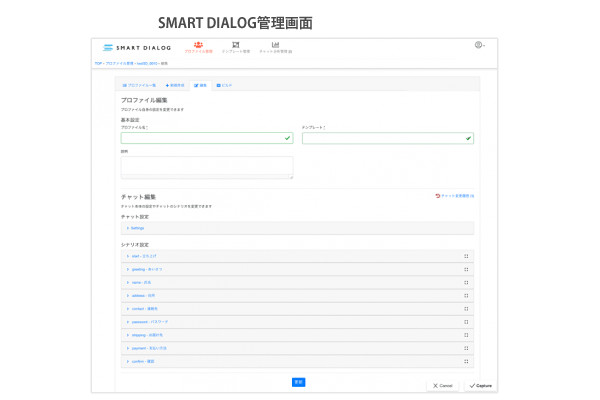The image size is (600, 400).
Task: Open the Chat Analysis Management nav item
Action: tap(276, 47)
